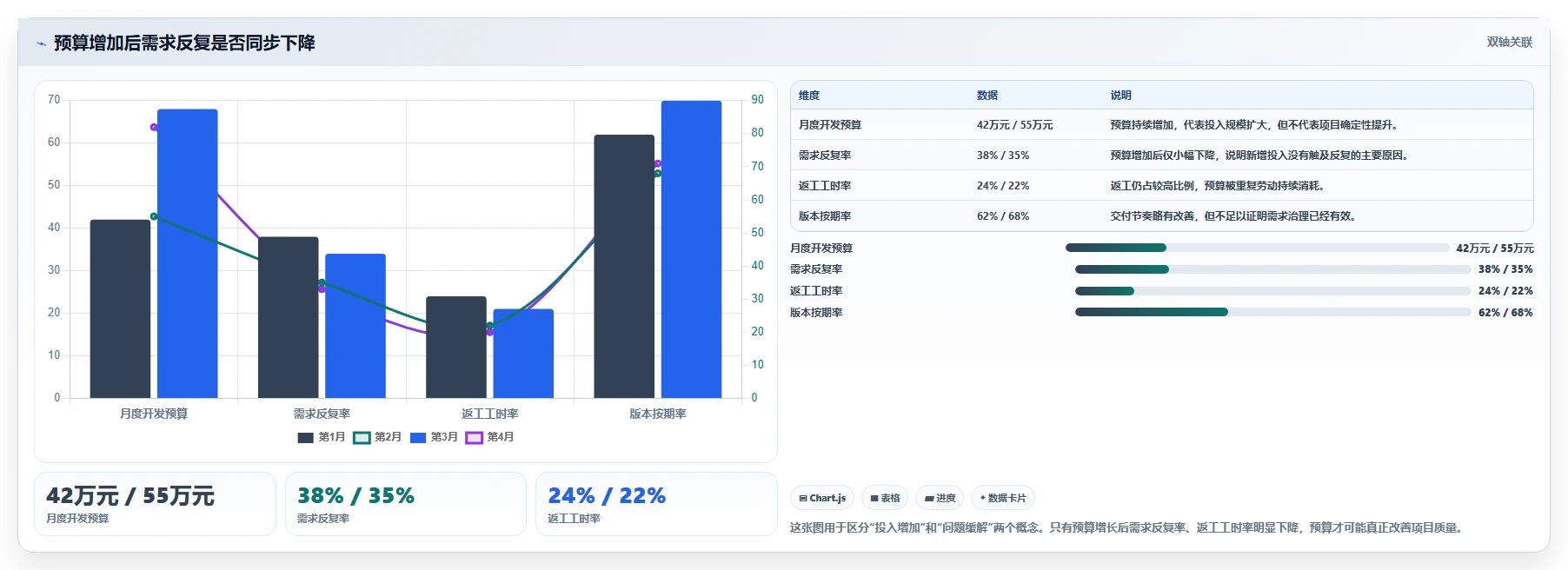Click the 需求反复率 progress bar

click(x=1272, y=269)
